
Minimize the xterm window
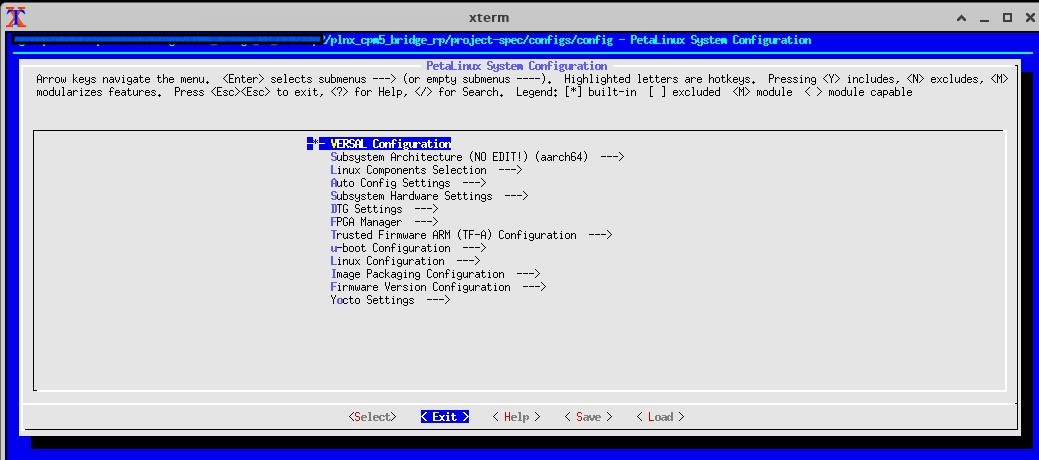(x=982, y=17)
